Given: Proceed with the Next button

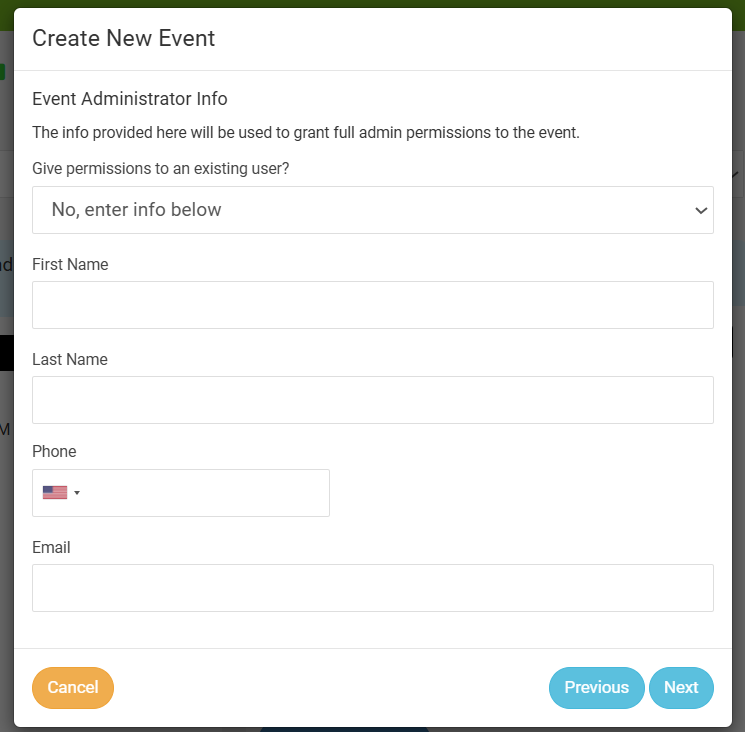Looking at the screenshot, I should pos(681,687).
